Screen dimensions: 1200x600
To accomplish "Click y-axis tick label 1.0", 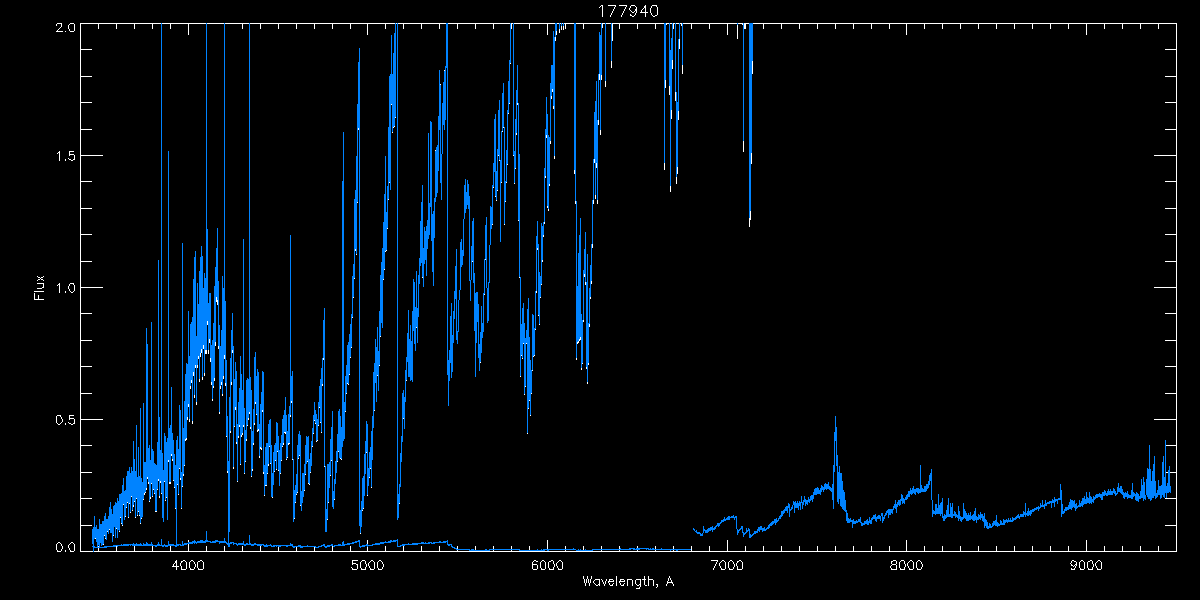I will pyautogui.click(x=64, y=287).
